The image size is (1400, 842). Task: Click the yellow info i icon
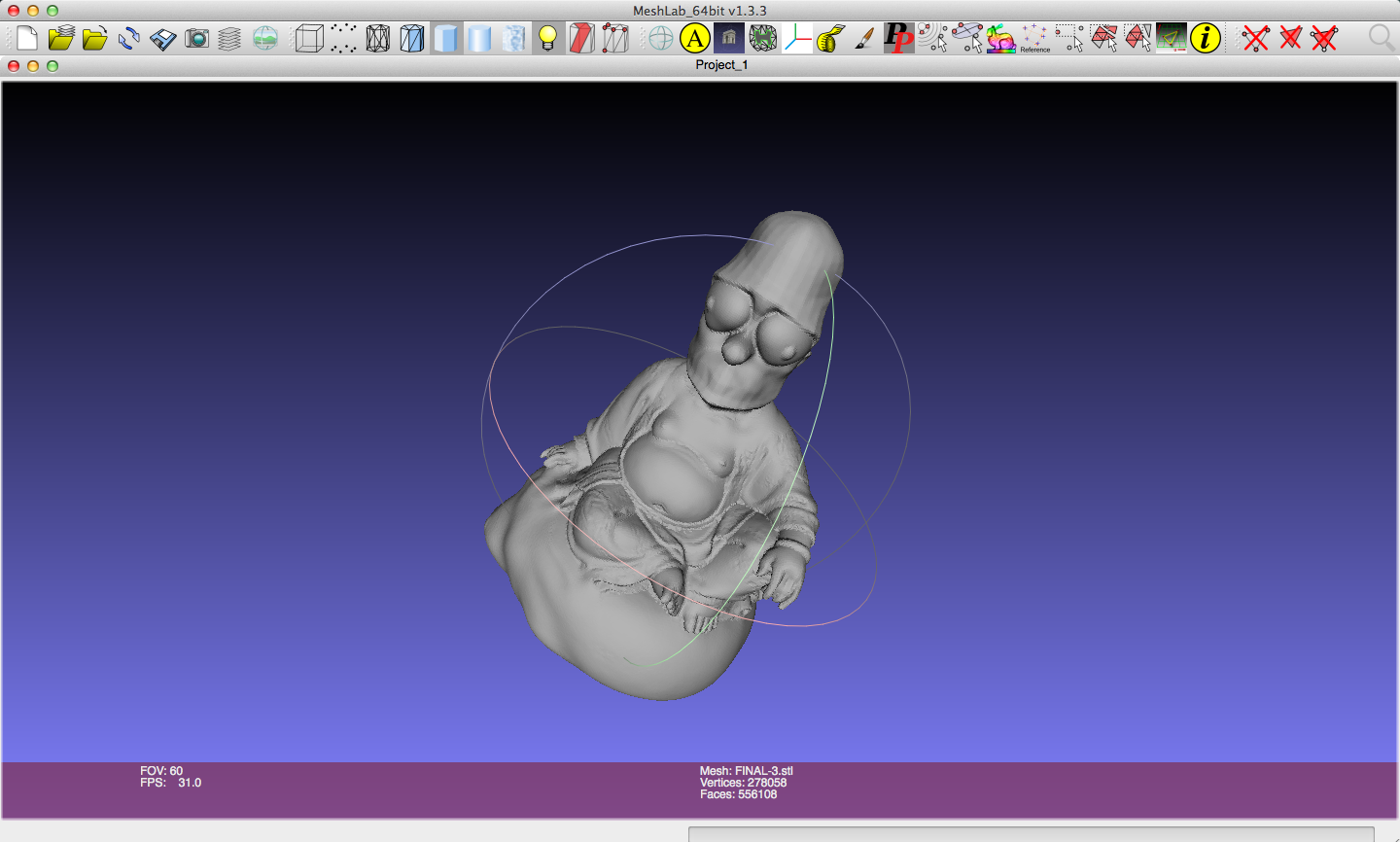pos(1206,39)
